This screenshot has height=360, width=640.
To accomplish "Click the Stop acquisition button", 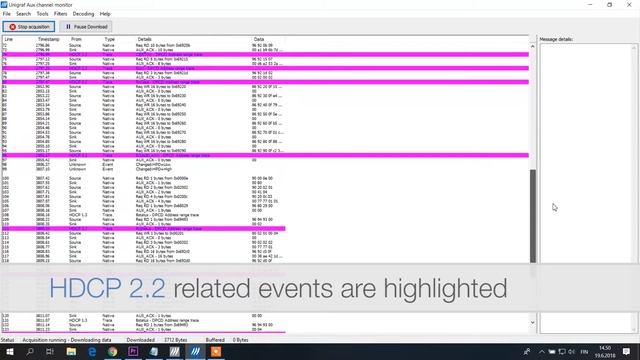I will click(29, 27).
